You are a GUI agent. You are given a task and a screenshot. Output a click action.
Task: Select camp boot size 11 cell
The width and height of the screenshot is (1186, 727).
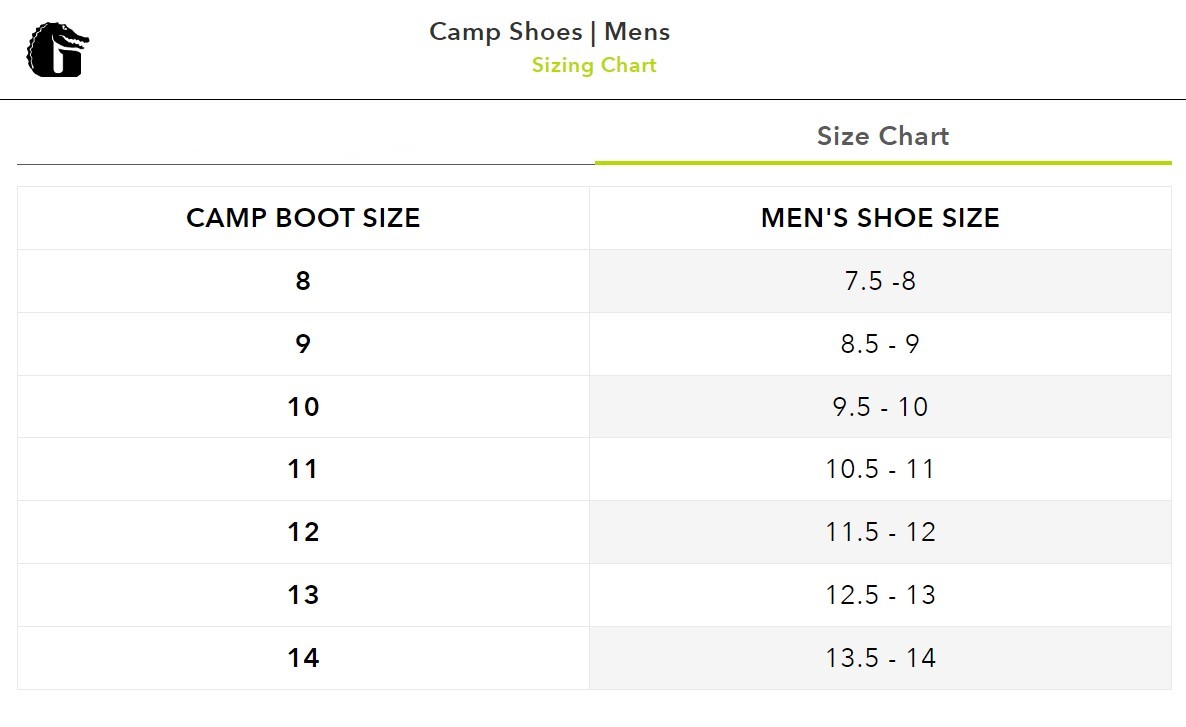[x=303, y=469]
